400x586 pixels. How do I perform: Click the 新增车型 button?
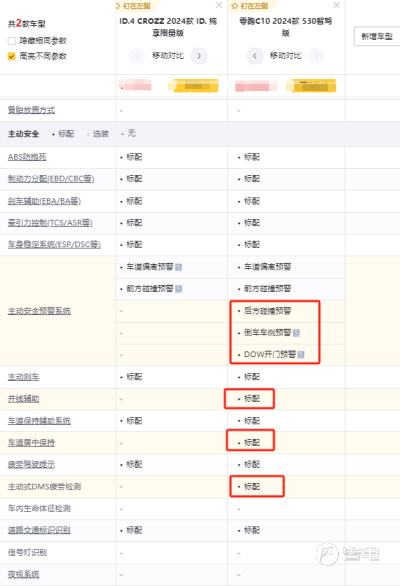click(377, 36)
